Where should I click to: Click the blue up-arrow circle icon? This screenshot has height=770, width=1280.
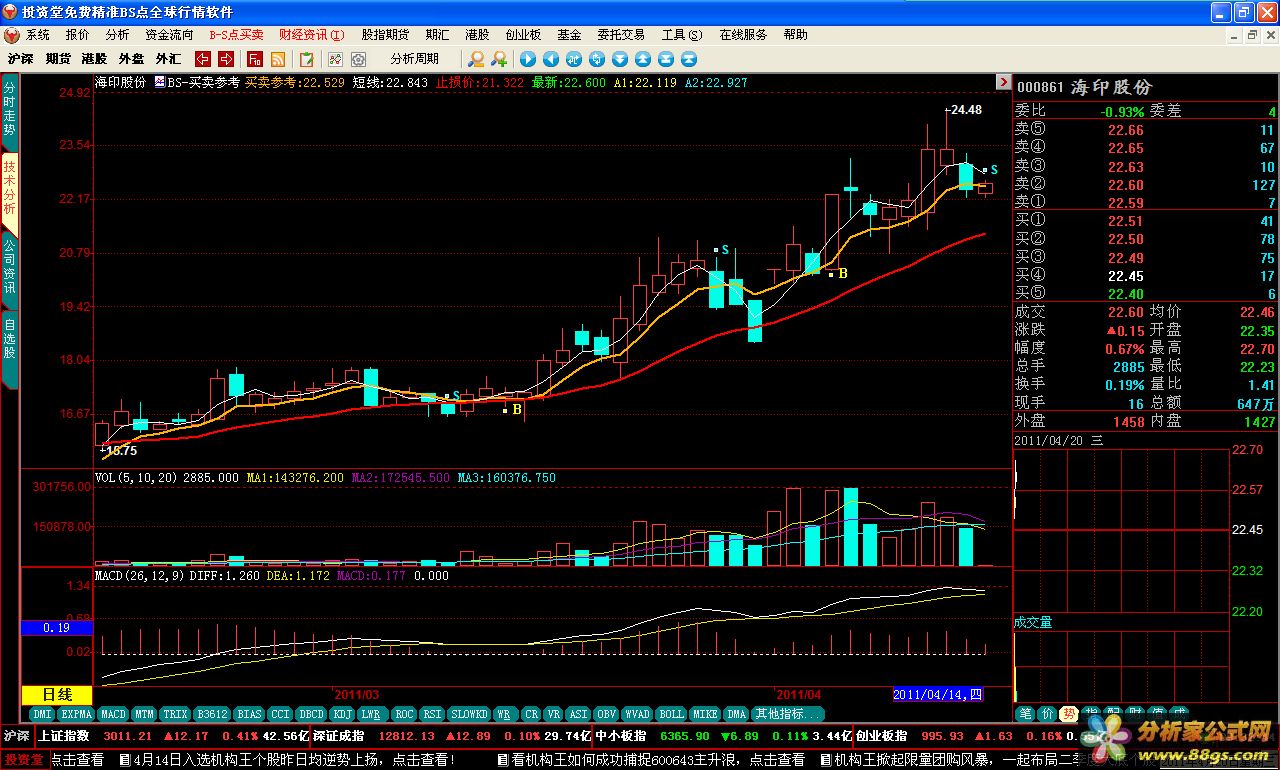pos(643,59)
